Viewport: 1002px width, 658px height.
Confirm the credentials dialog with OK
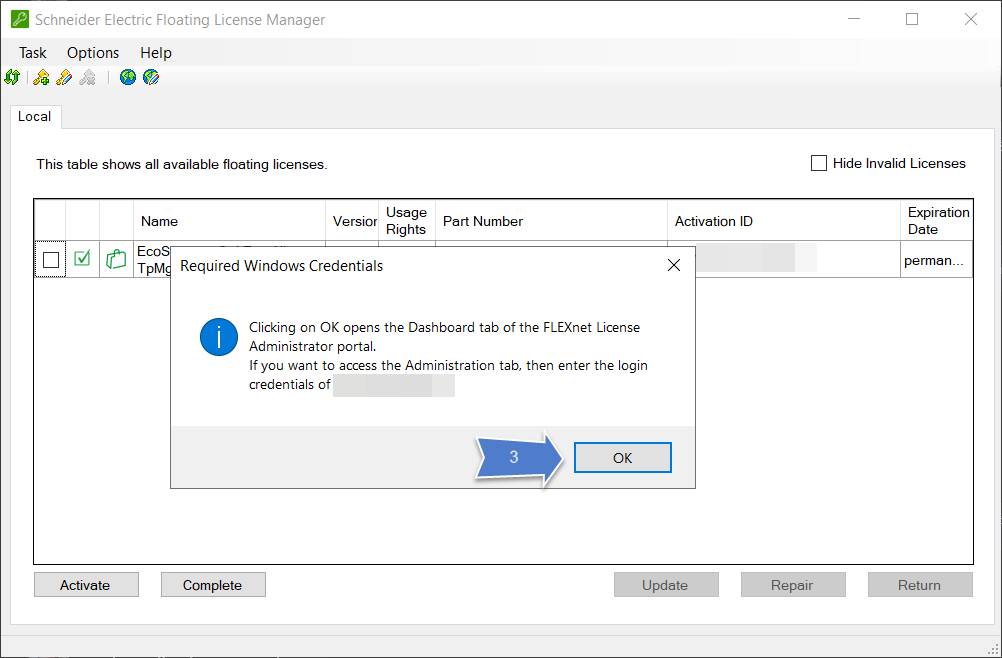coord(622,458)
